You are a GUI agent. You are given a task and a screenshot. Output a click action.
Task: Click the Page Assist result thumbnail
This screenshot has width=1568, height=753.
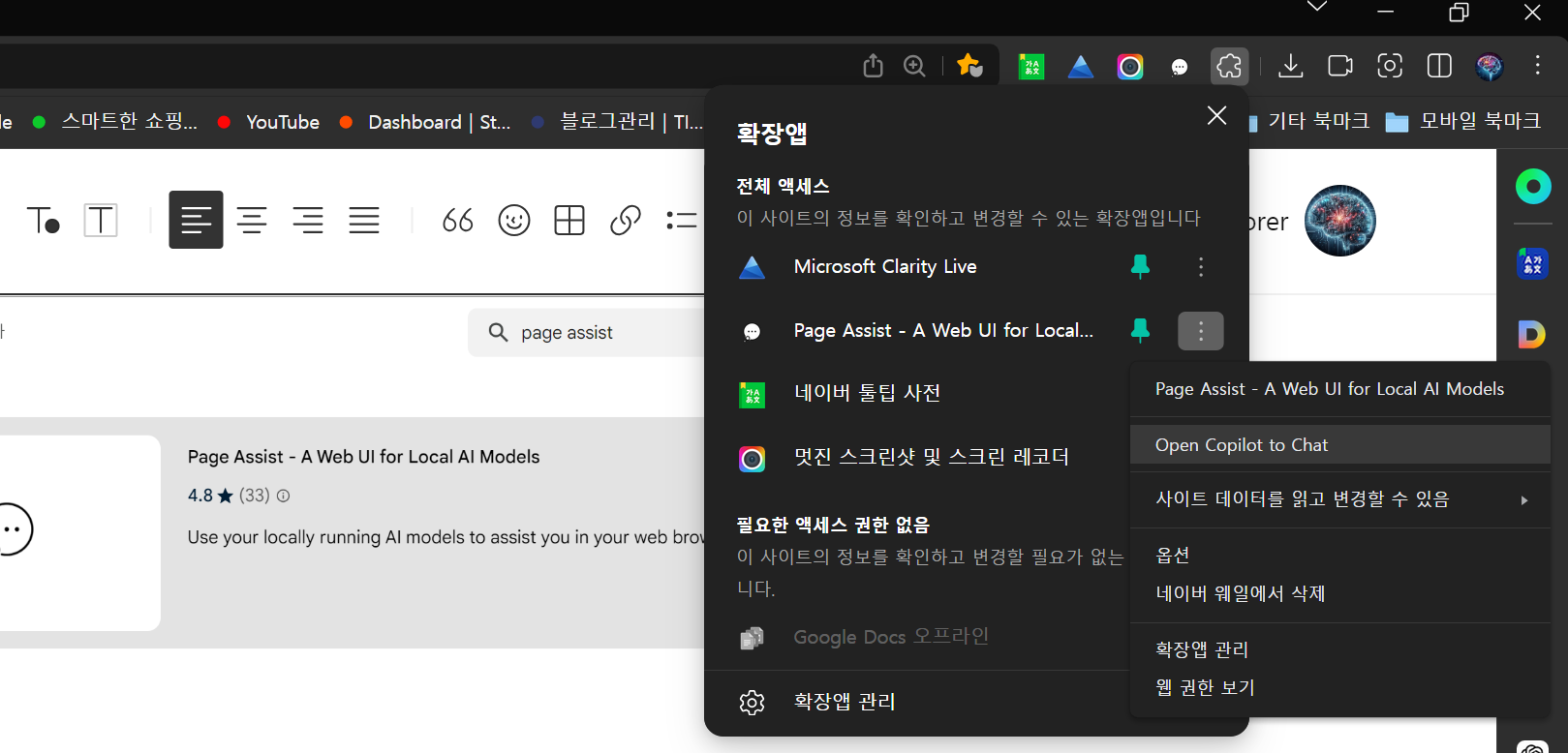[80, 533]
